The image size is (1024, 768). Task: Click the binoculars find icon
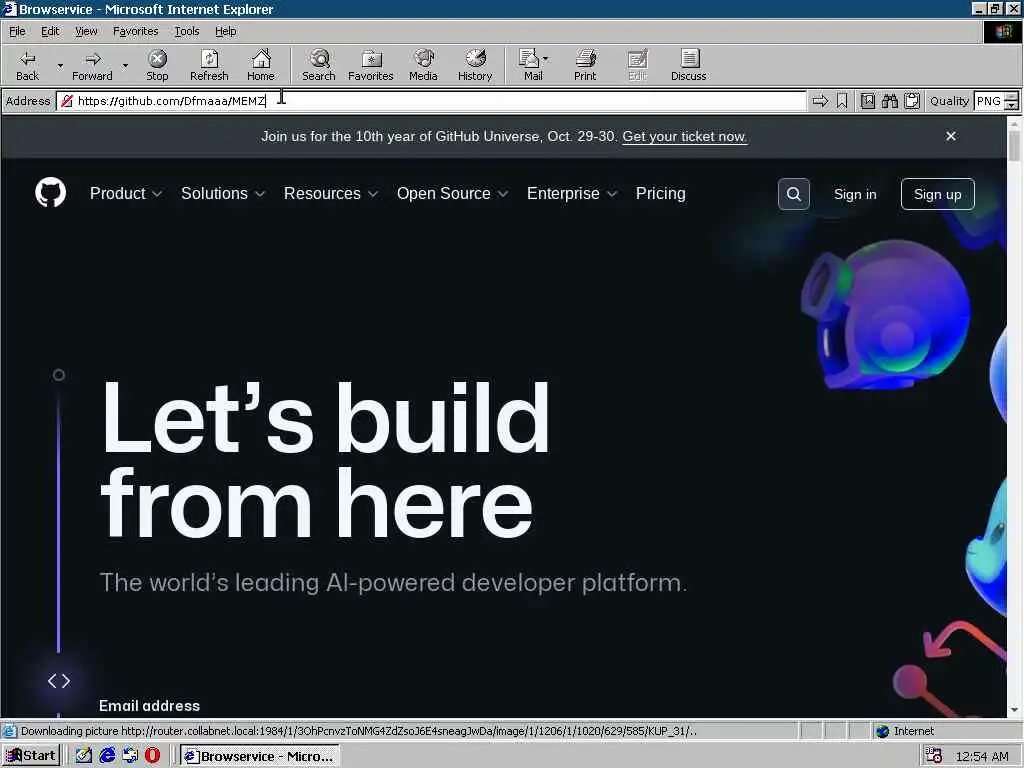click(889, 101)
